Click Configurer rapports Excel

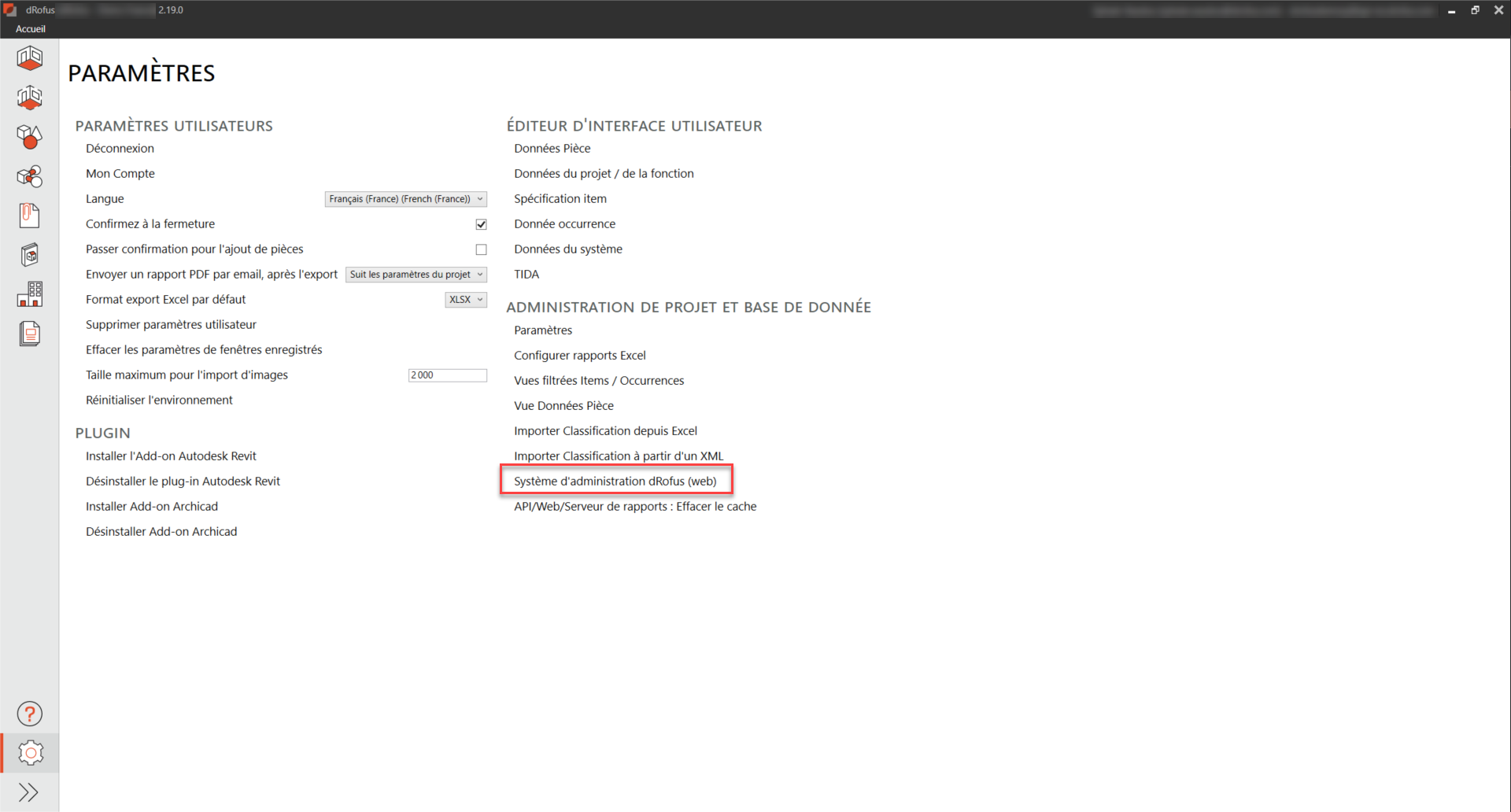tap(580, 355)
